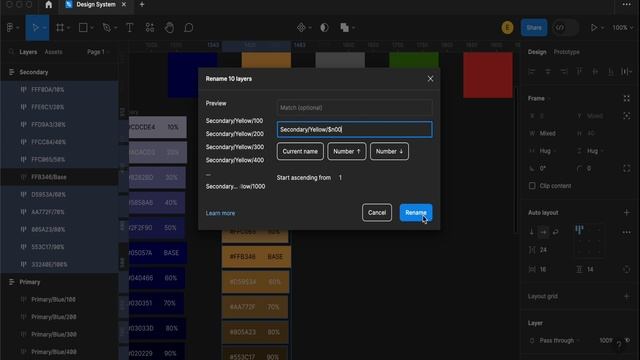Set horizontal auto layout direction
Screen dimensions: 640x360
(x=544, y=232)
